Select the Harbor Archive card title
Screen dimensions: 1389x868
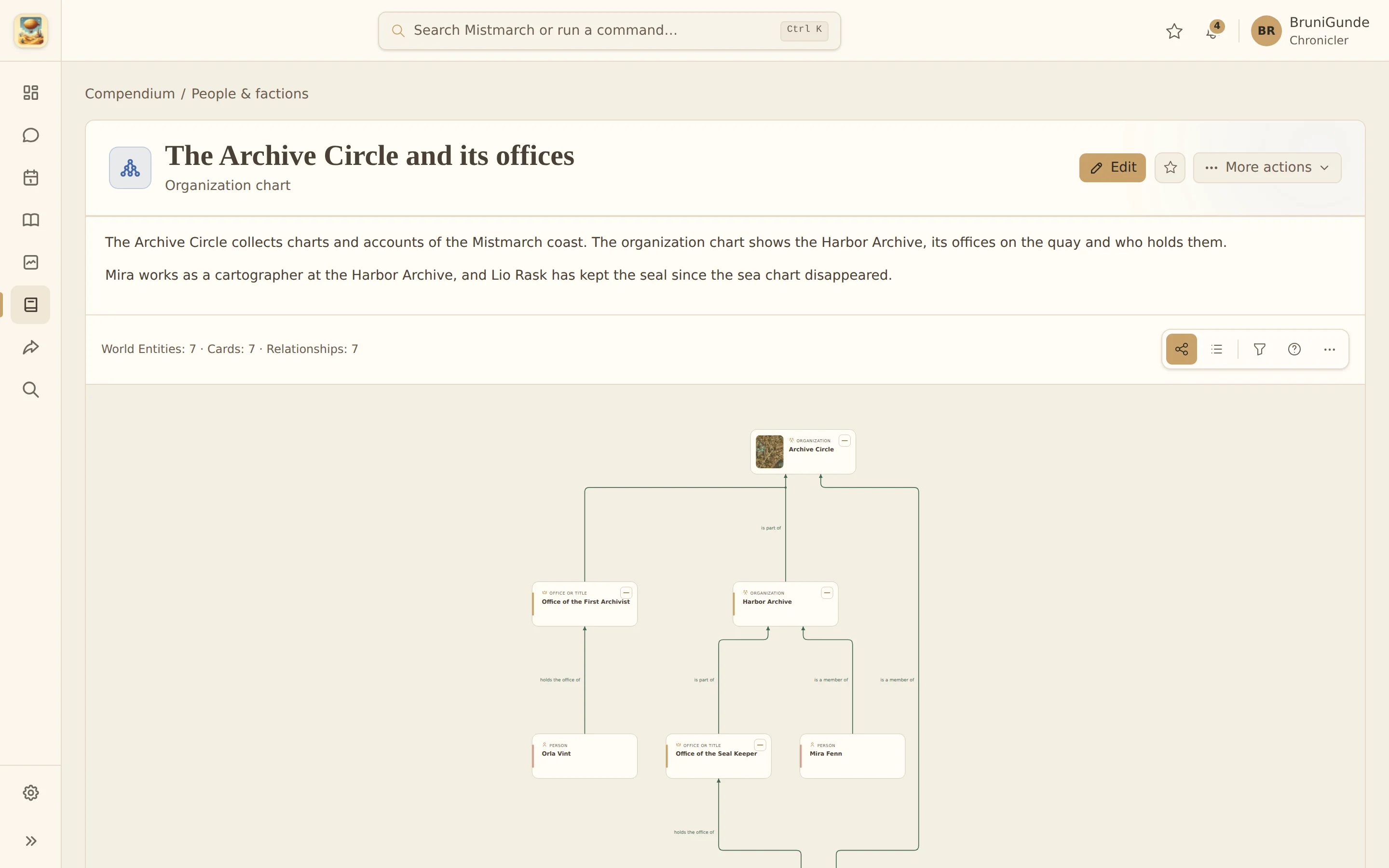pyautogui.click(x=767, y=602)
